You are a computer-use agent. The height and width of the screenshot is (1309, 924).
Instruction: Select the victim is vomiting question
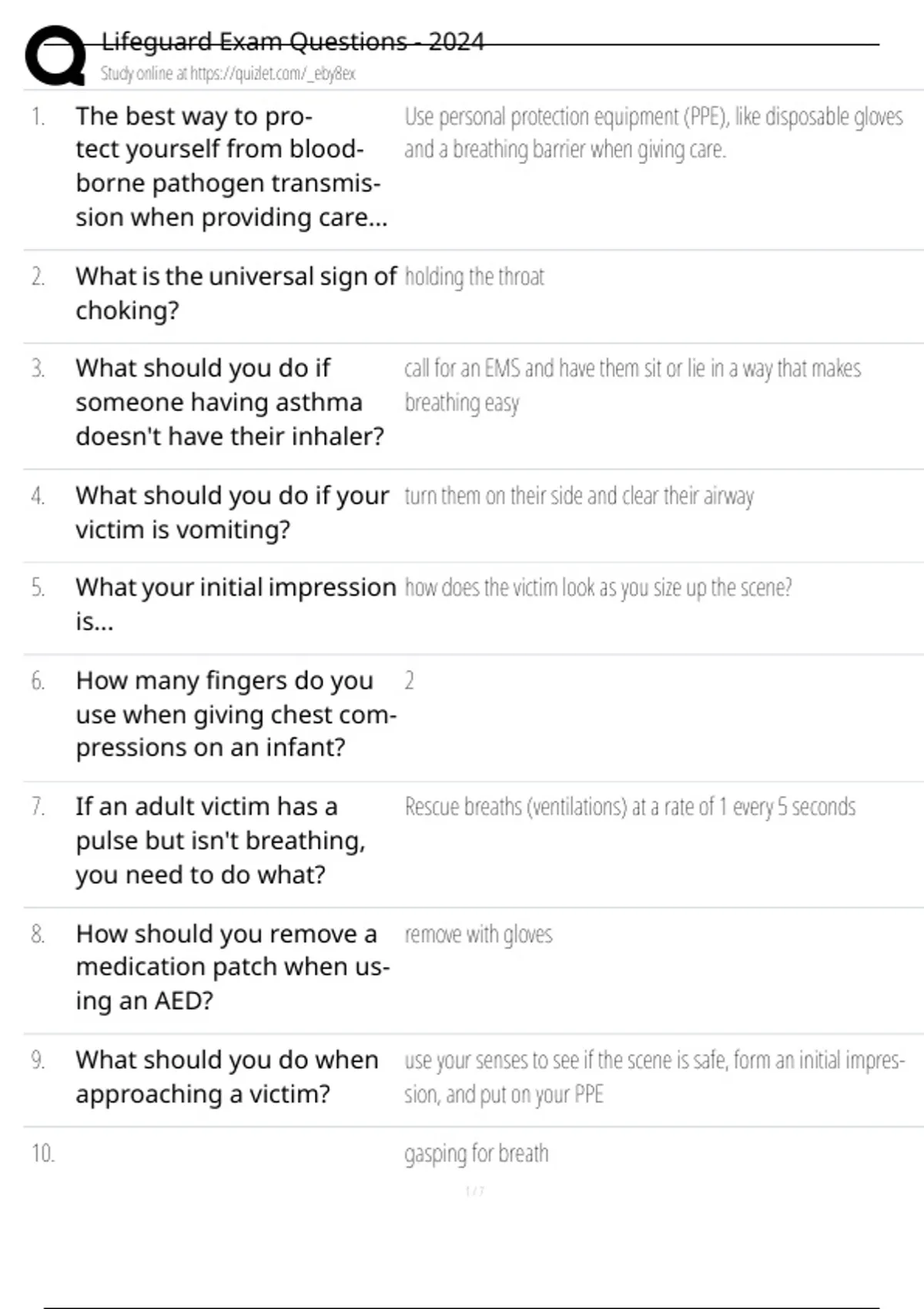[x=232, y=512]
